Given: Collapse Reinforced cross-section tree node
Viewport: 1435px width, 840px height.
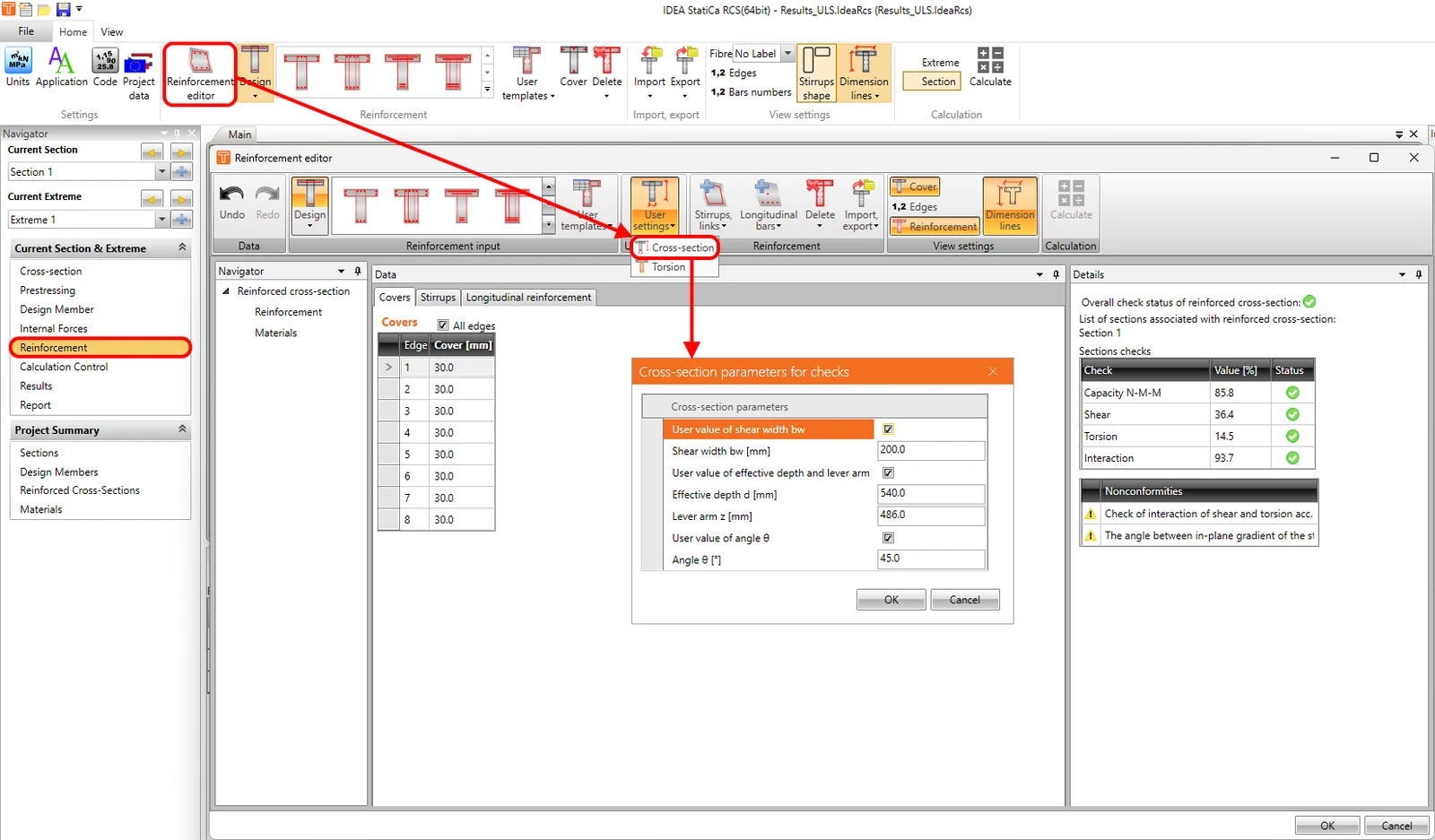Looking at the screenshot, I should coord(226,291).
